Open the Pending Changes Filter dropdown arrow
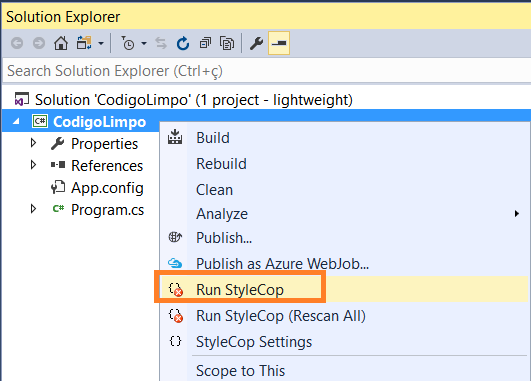 (144, 43)
